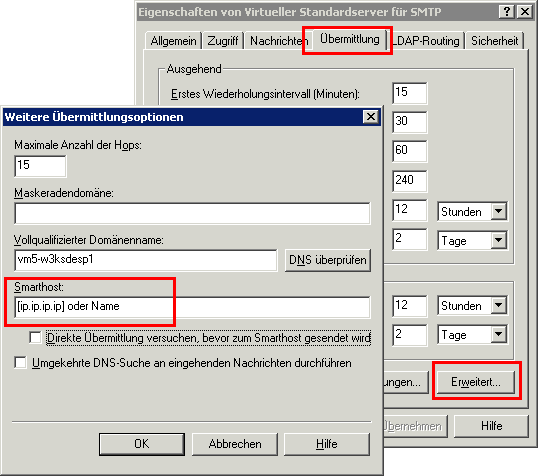Click the help question mark icon in title bar

(x=507, y=12)
